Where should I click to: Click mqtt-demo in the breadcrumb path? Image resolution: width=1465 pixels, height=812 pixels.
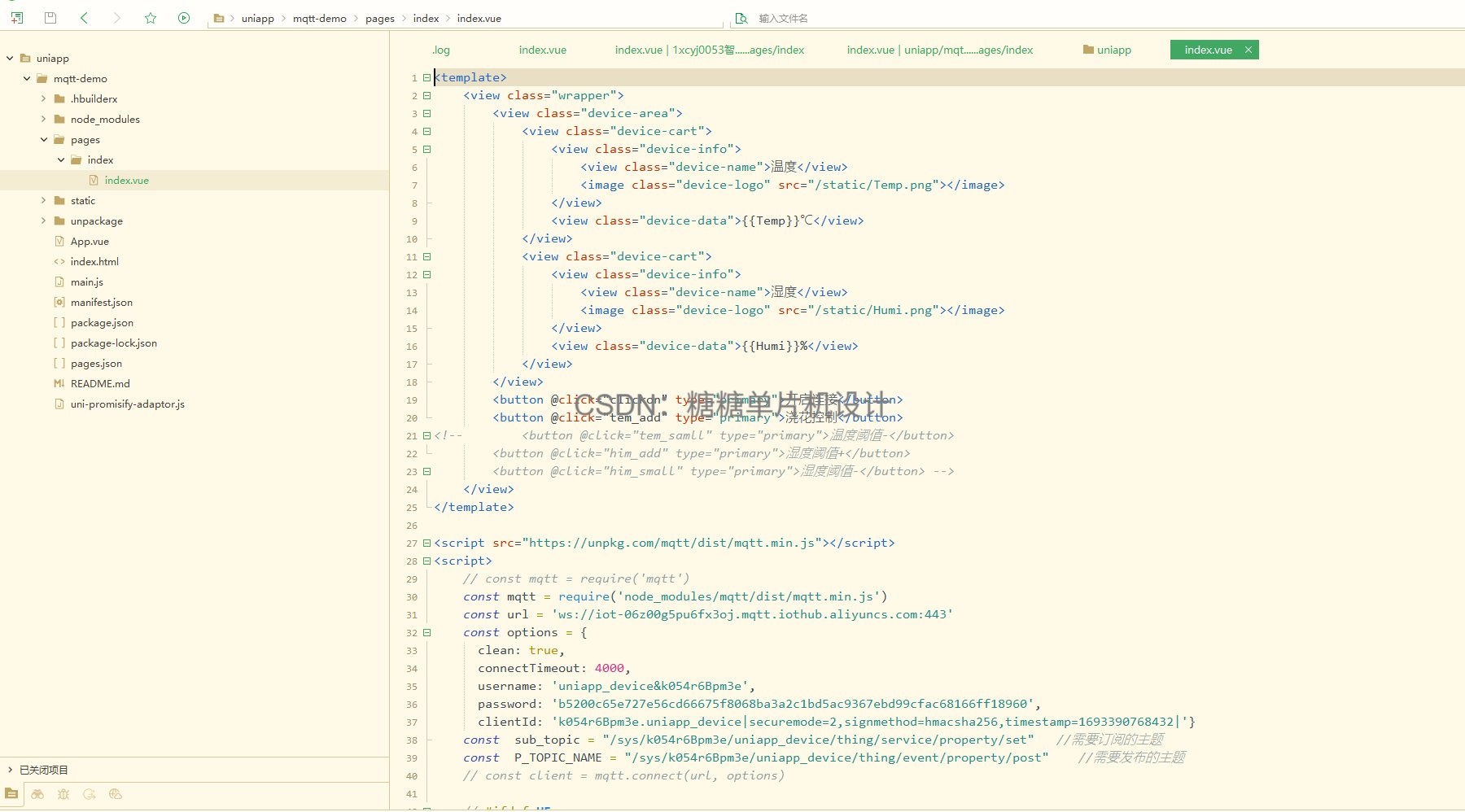point(320,18)
